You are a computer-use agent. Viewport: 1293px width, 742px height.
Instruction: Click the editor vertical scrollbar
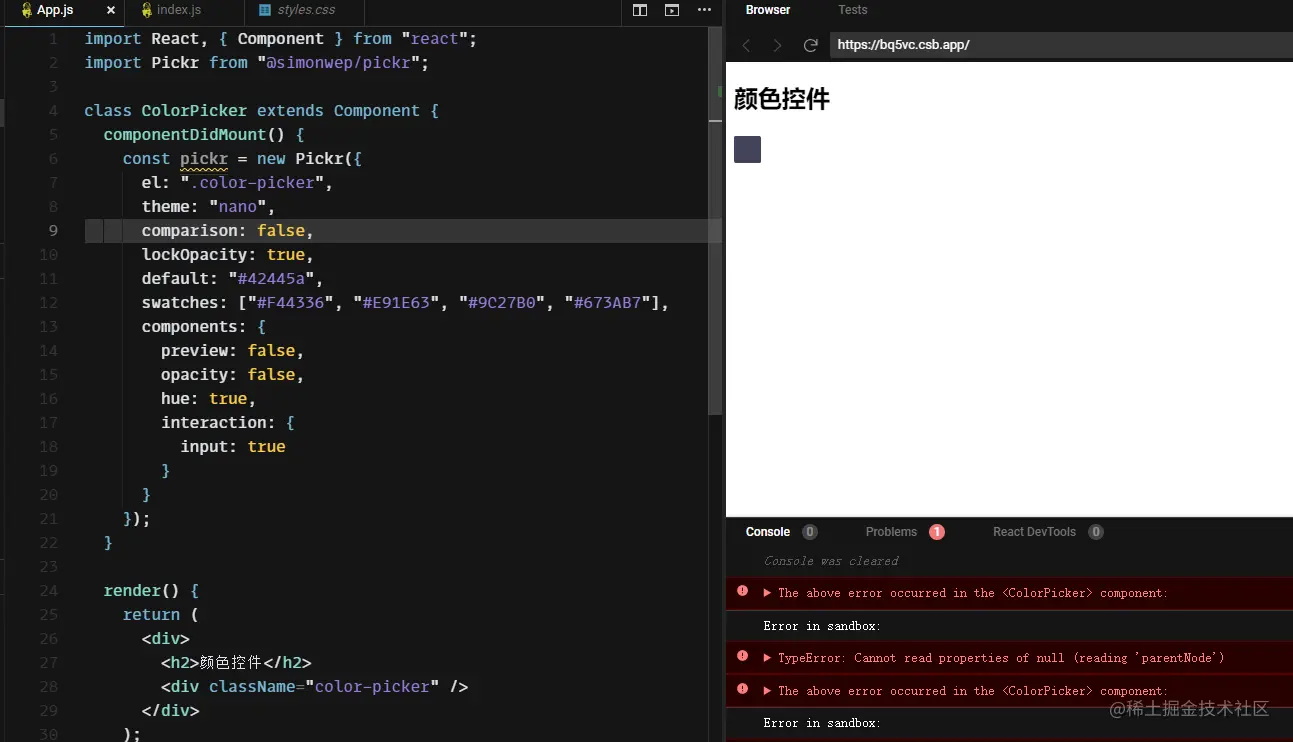715,222
